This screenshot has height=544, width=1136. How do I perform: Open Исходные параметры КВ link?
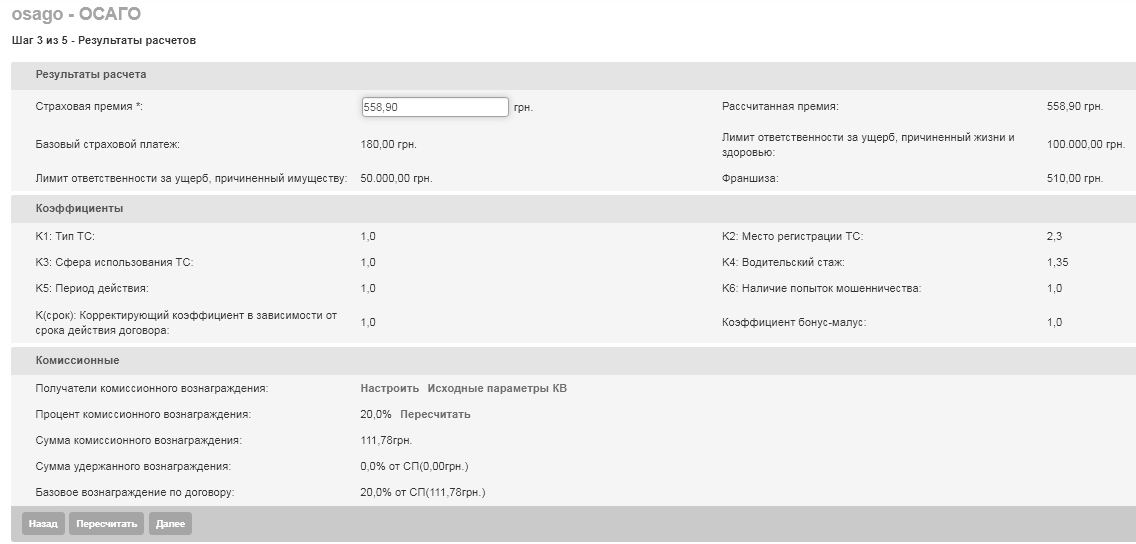click(497, 388)
